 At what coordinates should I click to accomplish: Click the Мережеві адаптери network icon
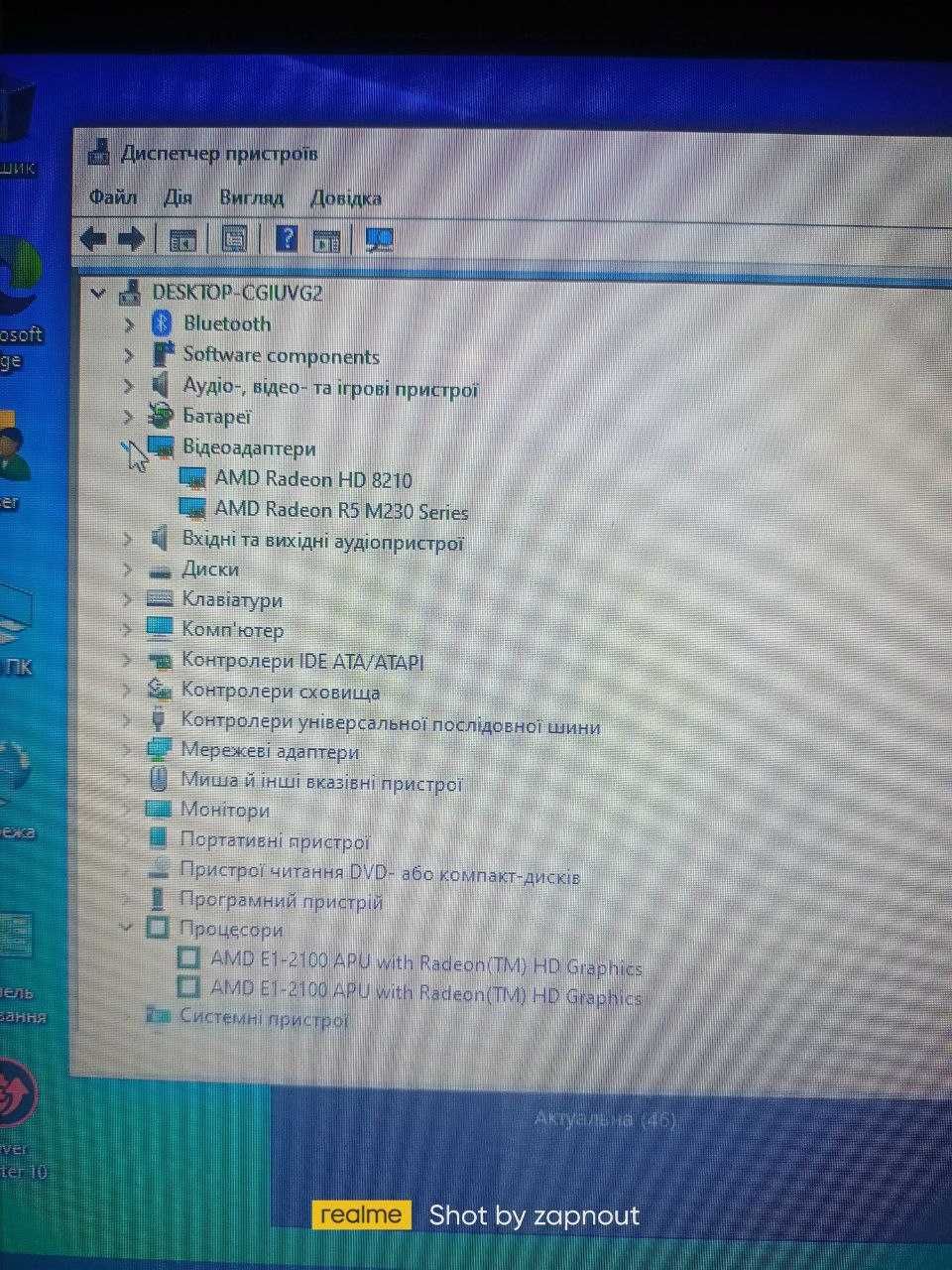[x=158, y=751]
